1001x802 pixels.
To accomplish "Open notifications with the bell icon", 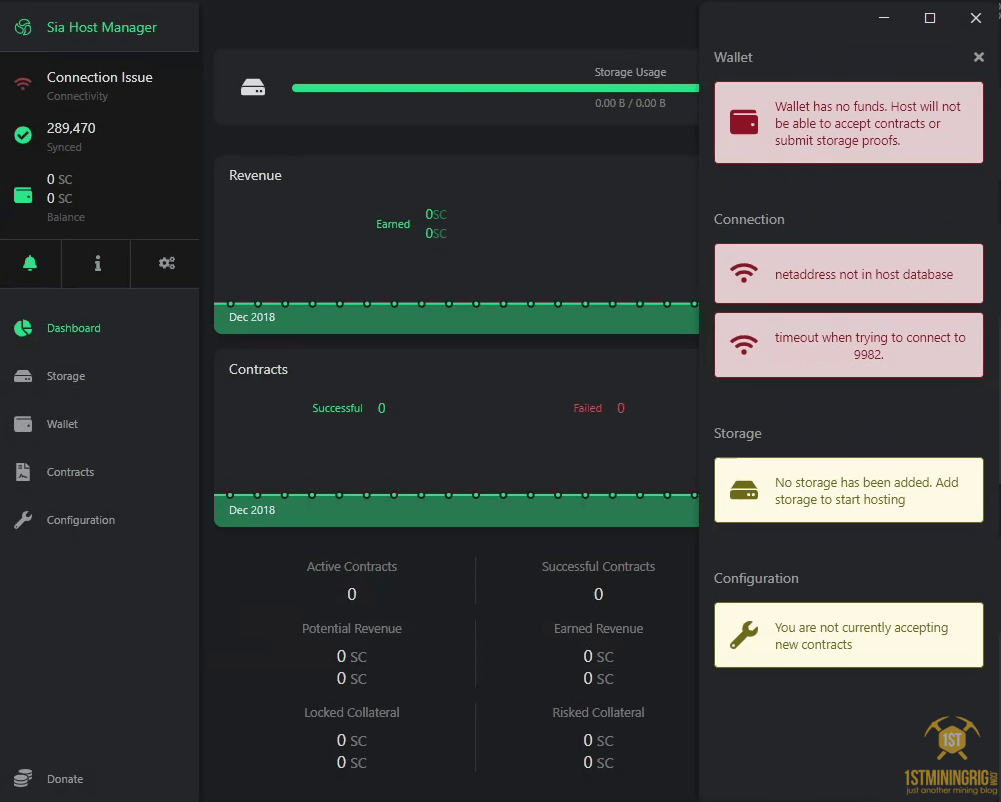I will pos(30,263).
